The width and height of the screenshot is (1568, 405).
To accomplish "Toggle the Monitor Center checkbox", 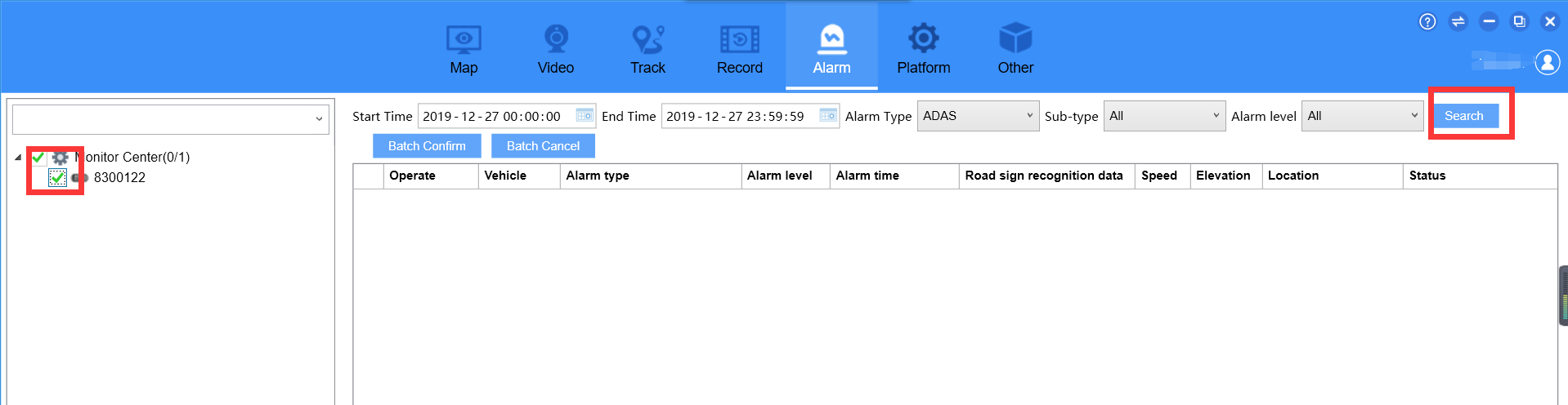I will point(38,157).
